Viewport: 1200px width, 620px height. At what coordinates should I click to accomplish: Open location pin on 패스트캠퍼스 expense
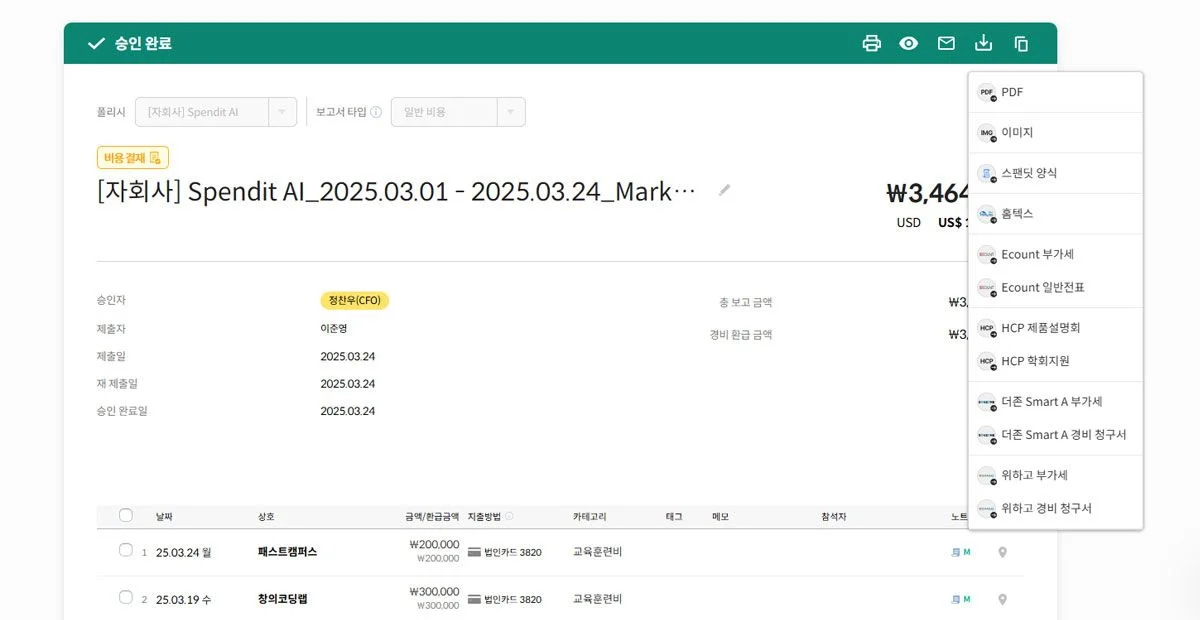(1002, 551)
